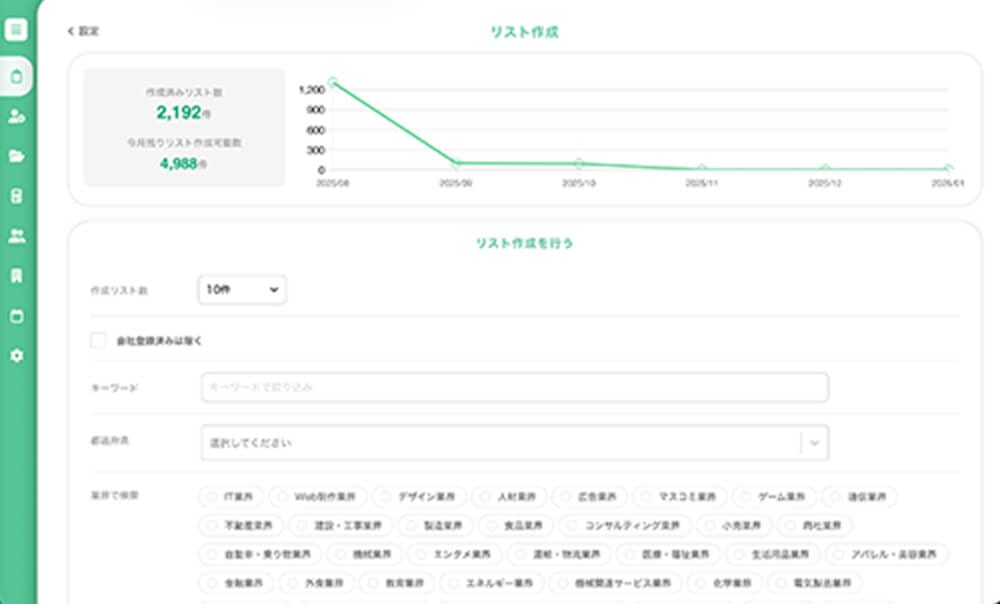1000x604 pixels.
Task: Toggle the 会社登録済みは除く checkbox
Action: click(x=98, y=341)
